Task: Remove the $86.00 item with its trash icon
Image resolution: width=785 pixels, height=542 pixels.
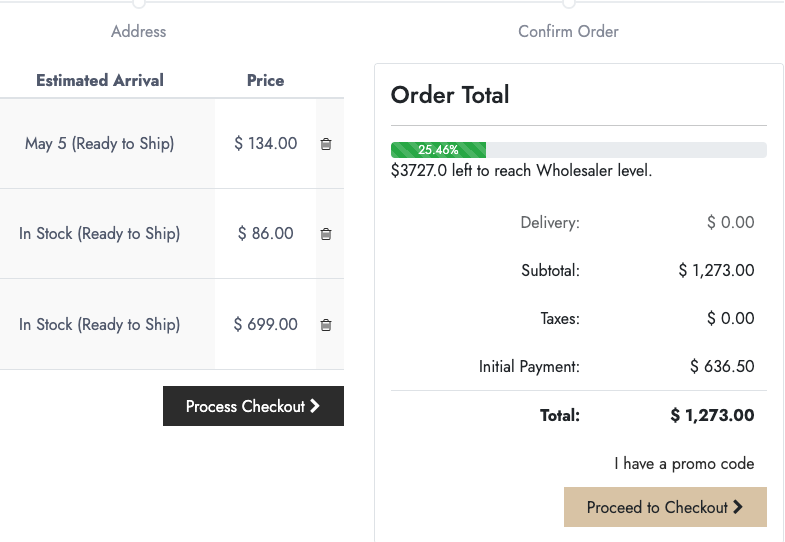Action: click(326, 234)
